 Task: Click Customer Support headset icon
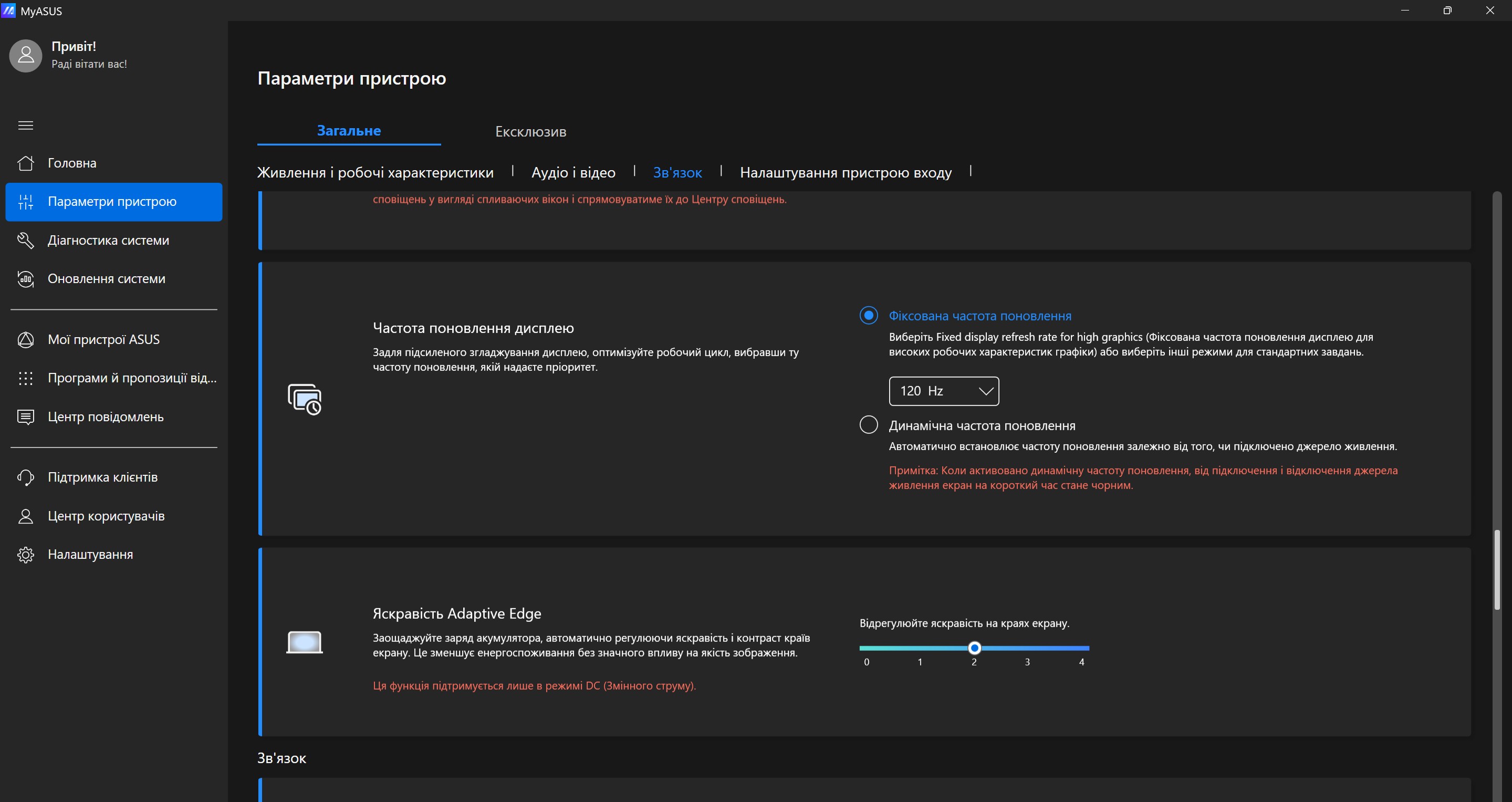point(26,477)
